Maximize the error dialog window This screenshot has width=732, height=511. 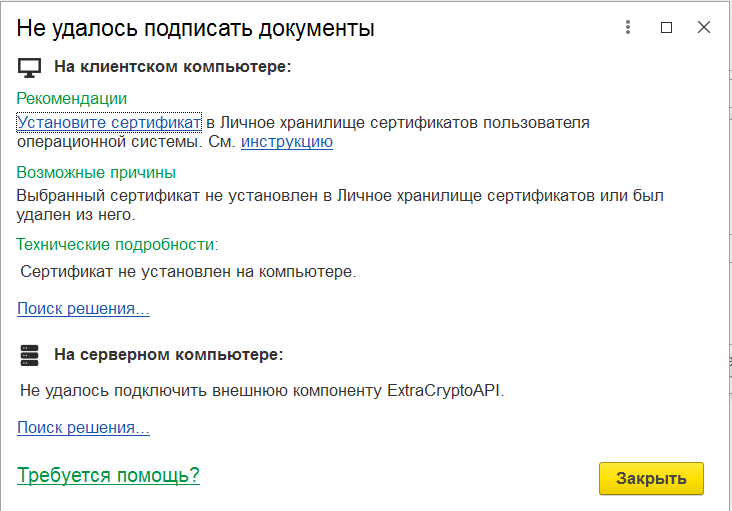tap(666, 28)
